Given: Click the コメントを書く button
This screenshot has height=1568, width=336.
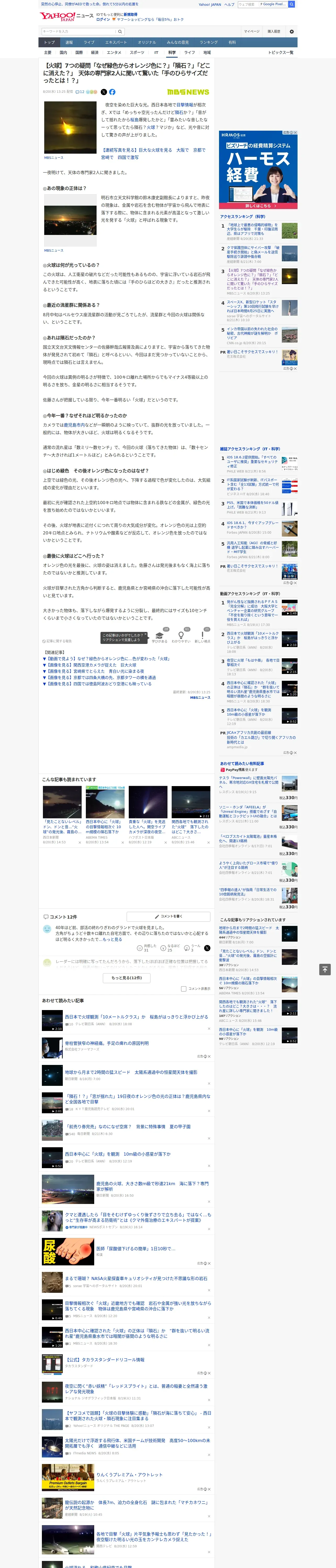Looking at the screenshot, I should click(x=169, y=917).
